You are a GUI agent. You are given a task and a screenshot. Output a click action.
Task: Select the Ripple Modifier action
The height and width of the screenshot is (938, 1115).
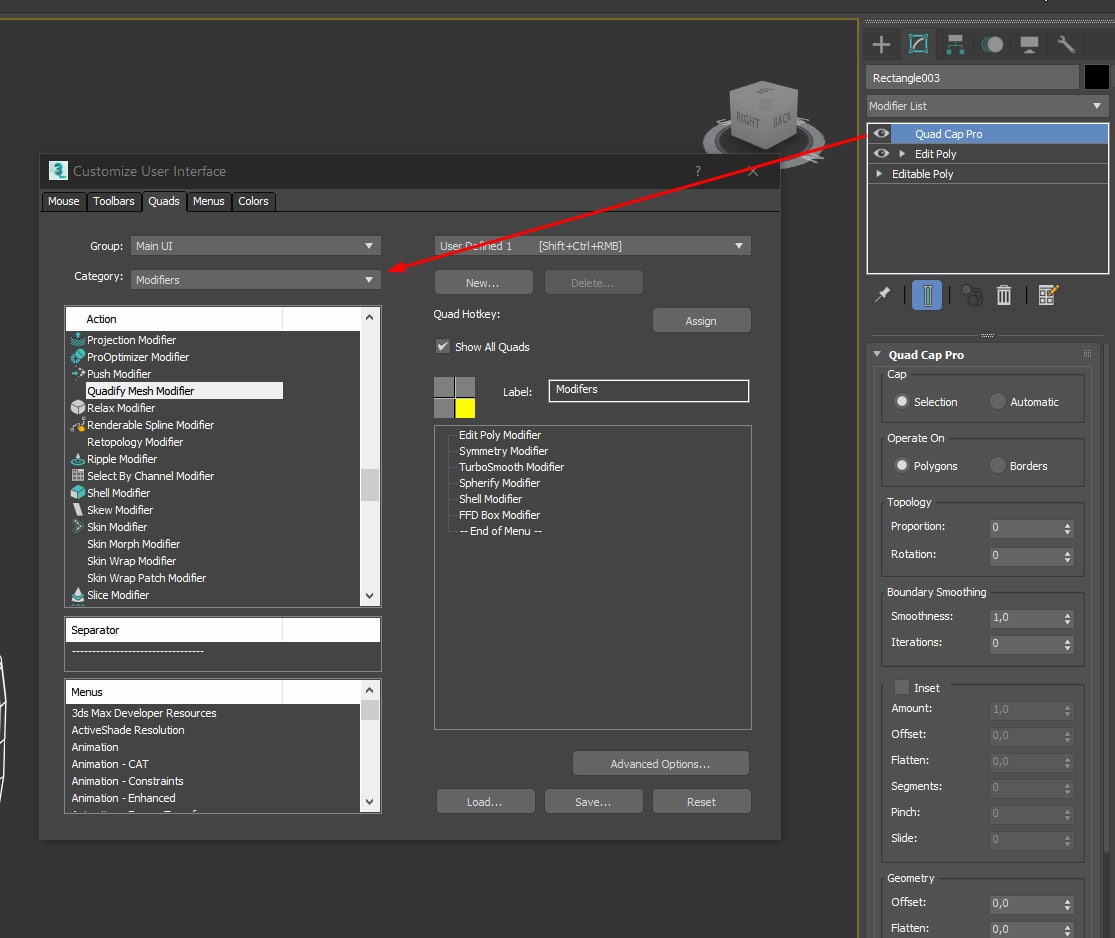point(122,459)
